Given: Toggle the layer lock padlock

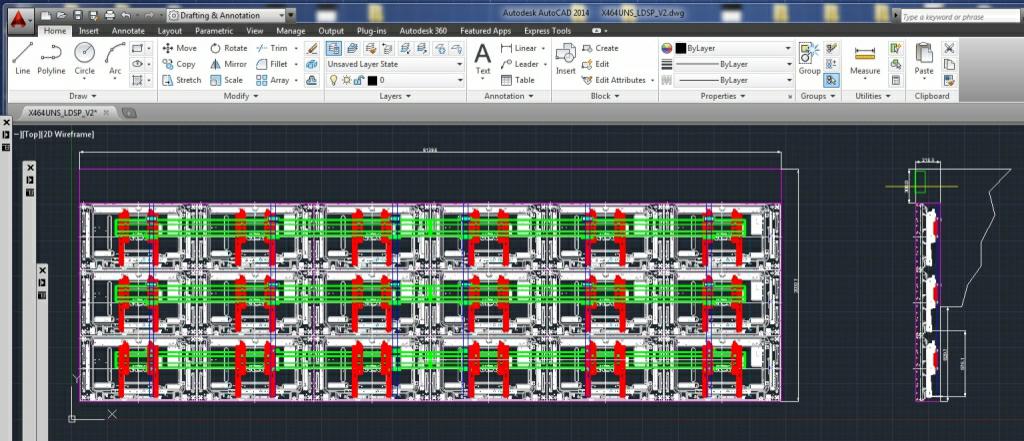Looking at the screenshot, I should point(358,80).
